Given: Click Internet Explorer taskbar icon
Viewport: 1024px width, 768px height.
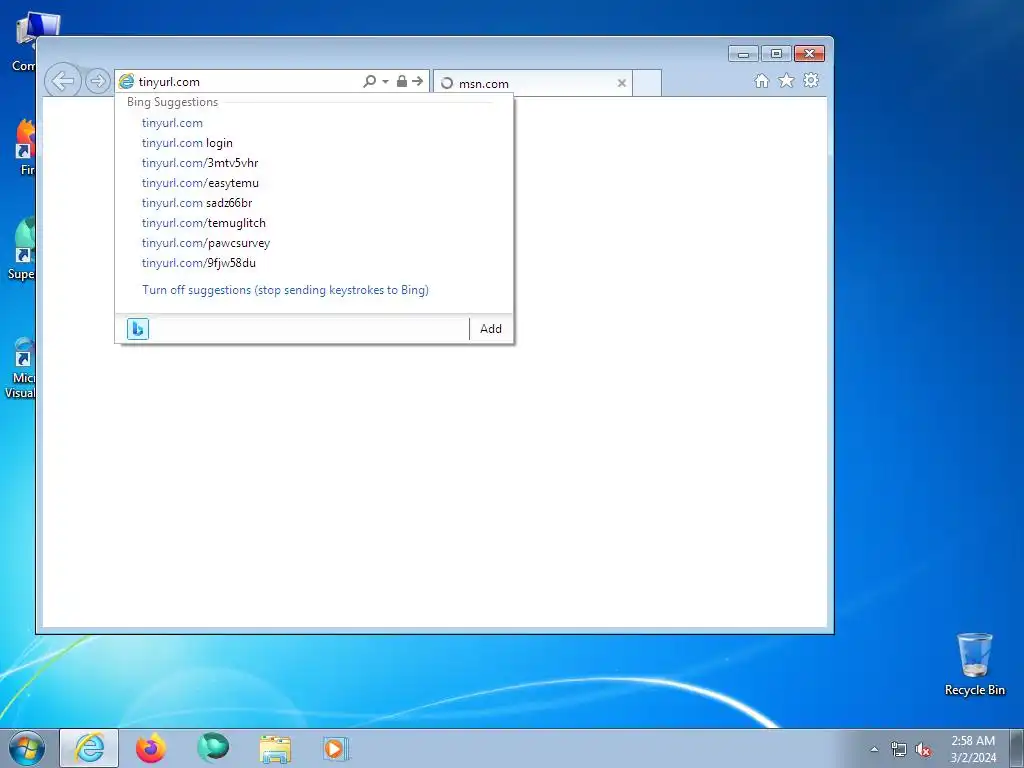Looking at the screenshot, I should click(89, 748).
